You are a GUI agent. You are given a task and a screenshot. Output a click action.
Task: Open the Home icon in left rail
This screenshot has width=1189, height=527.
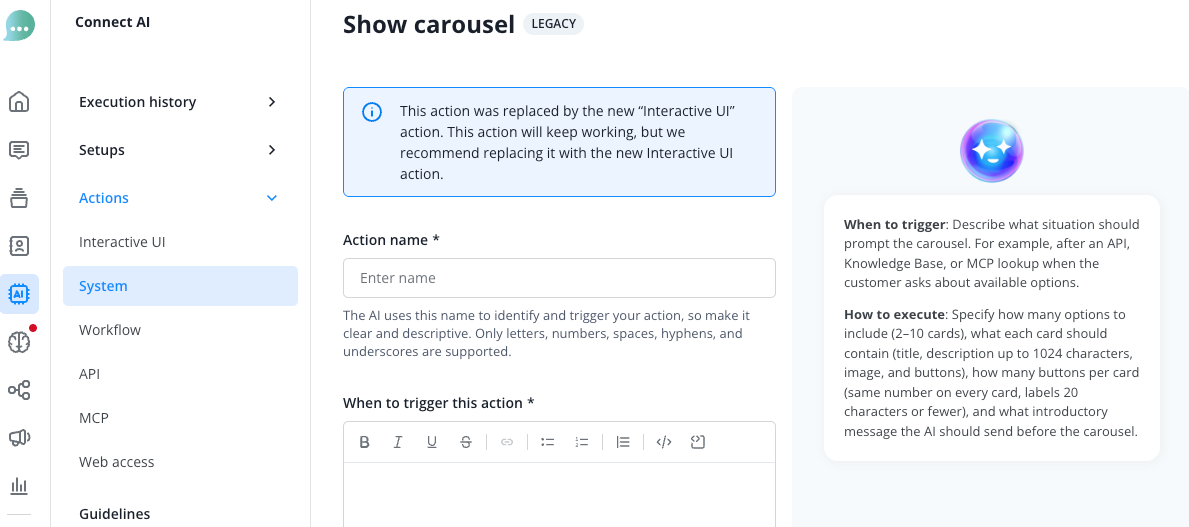click(19, 101)
